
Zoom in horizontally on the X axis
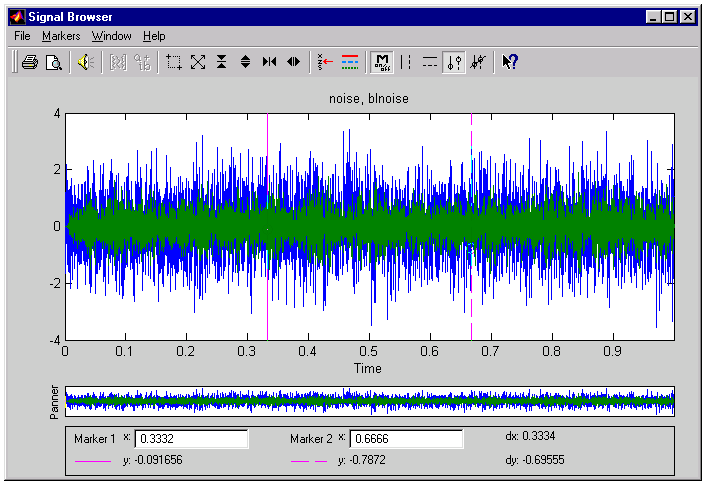click(x=269, y=62)
